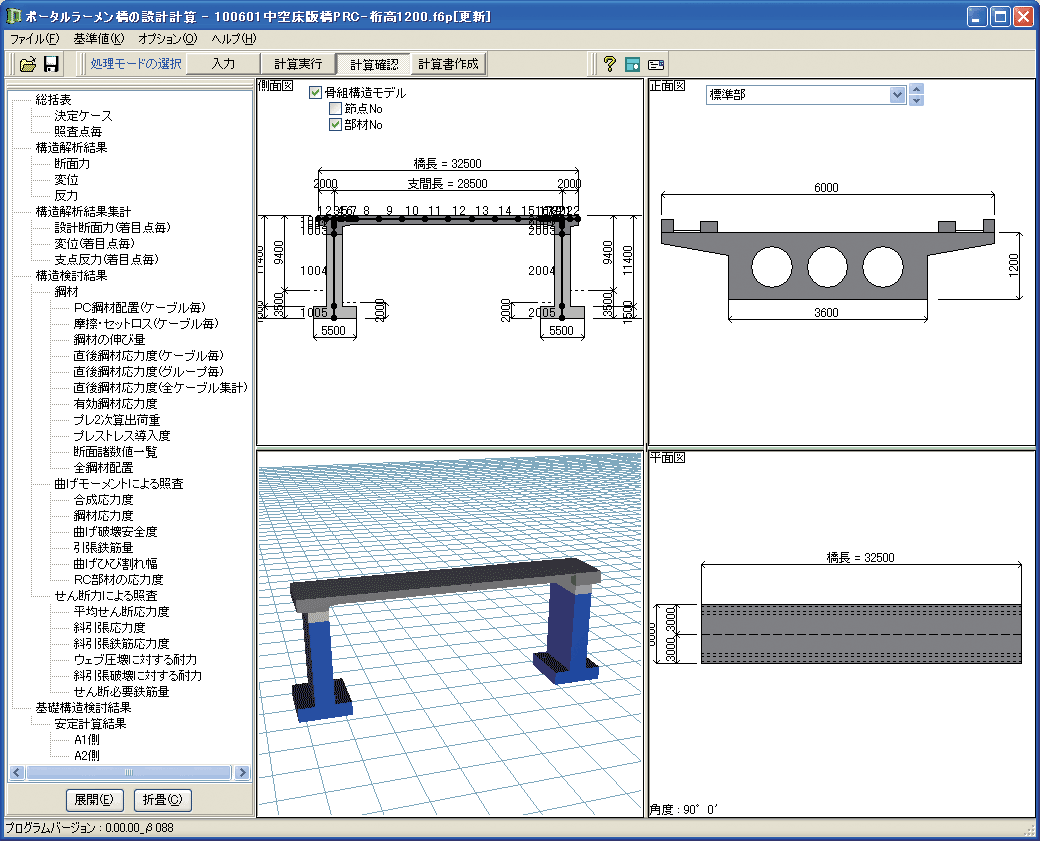Switch to 計算実行 mode
Screen dimensions: 1040x841
pos(298,64)
